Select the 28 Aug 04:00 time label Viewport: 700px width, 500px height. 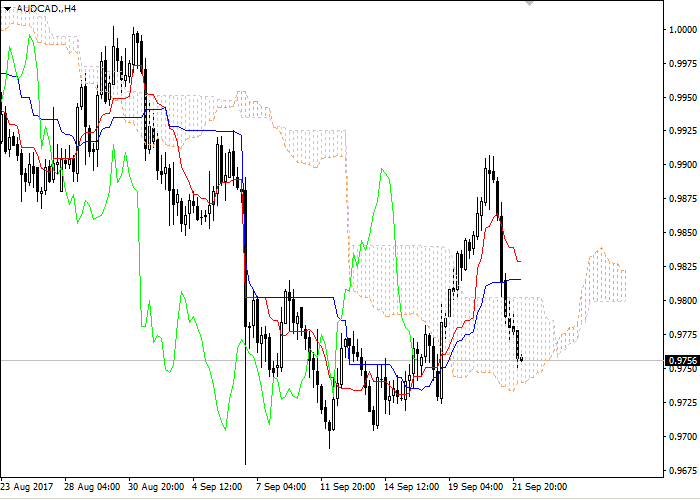click(x=92, y=487)
